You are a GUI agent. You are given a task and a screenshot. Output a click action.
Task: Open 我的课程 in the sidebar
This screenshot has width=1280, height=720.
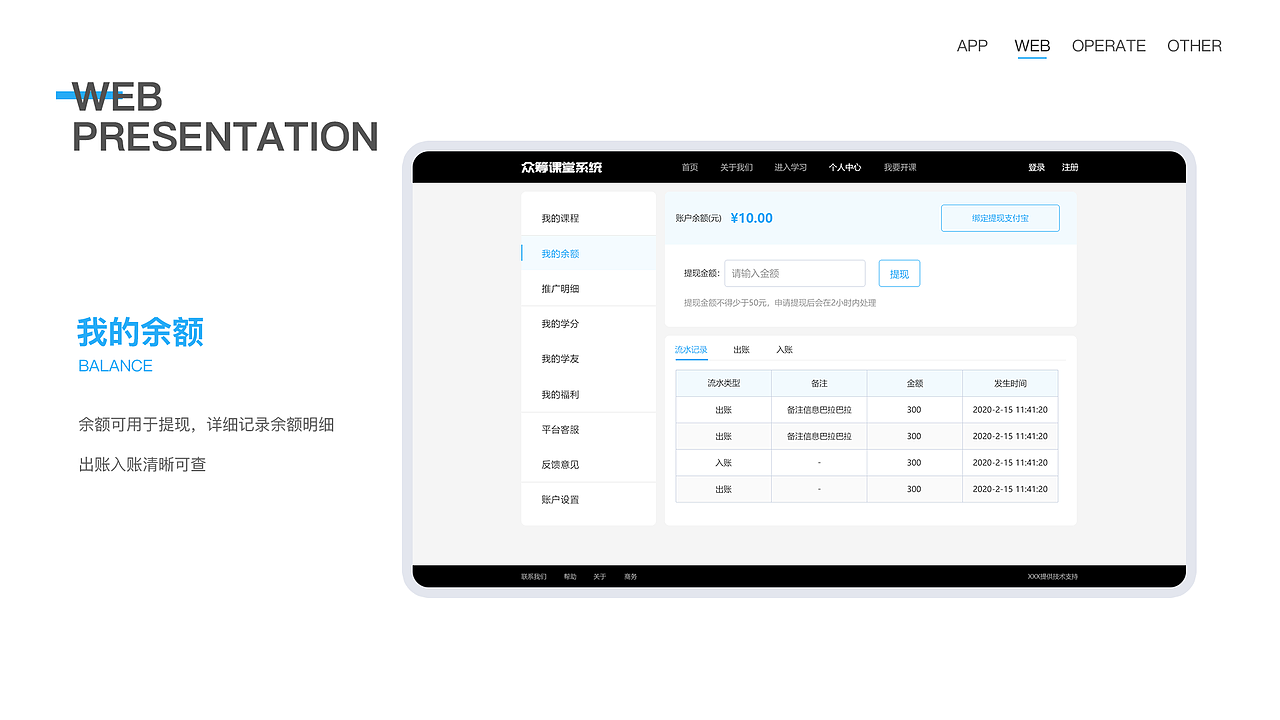588,218
